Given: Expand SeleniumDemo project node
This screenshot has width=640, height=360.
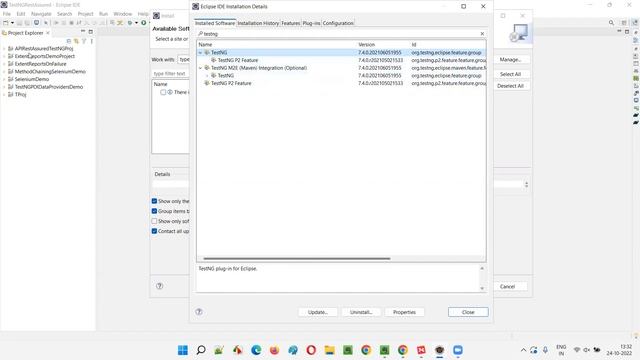Looking at the screenshot, I should pos(4,79).
